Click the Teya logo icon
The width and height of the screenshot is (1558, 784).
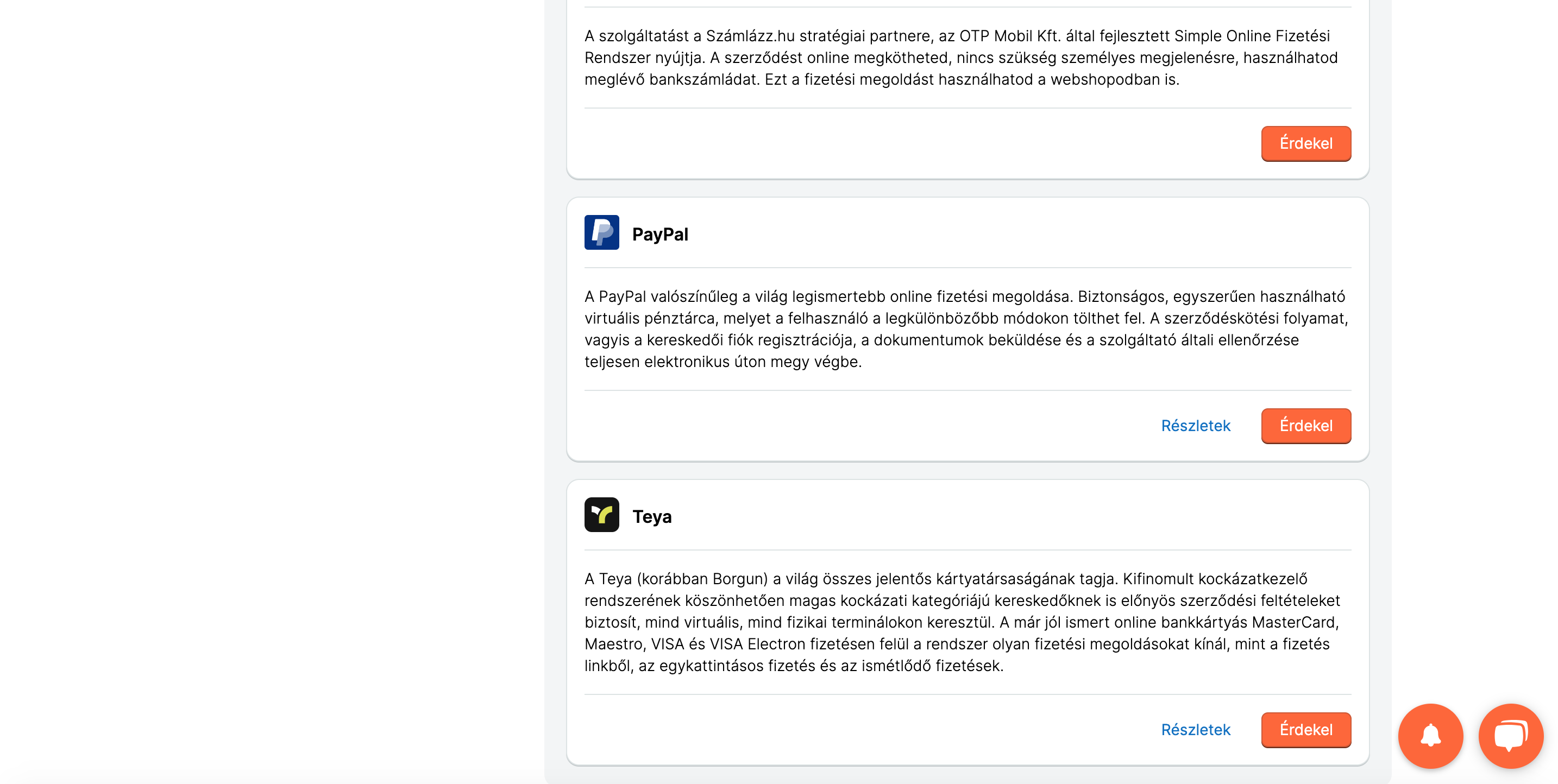(x=601, y=515)
